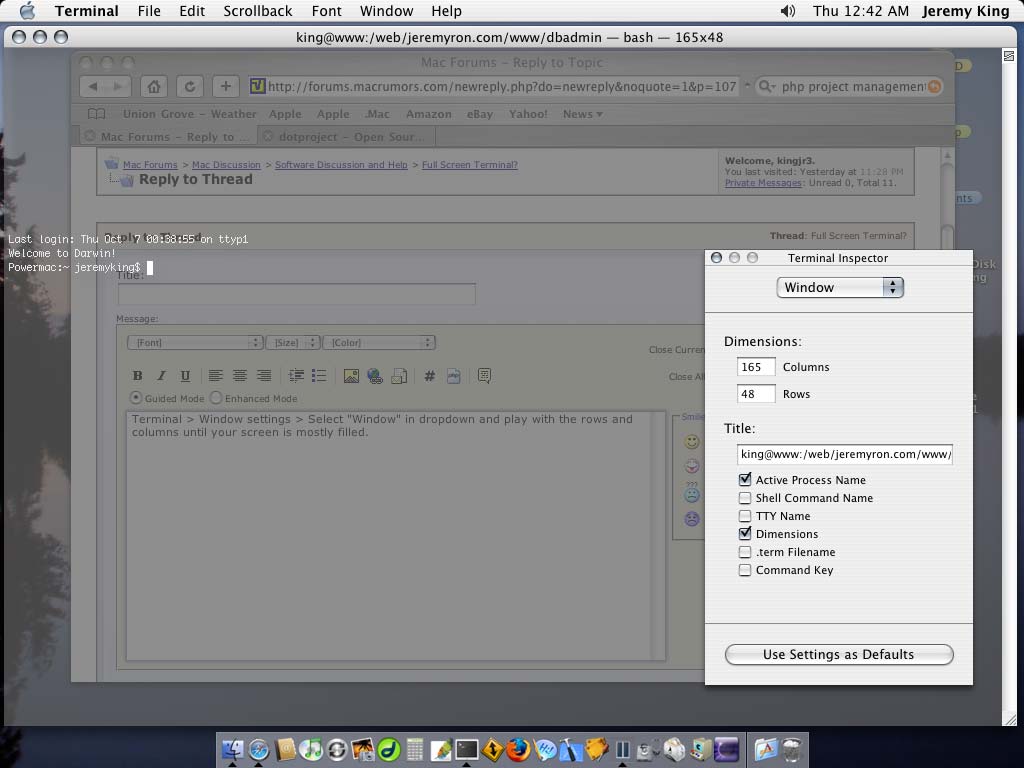Open Finder from the Dock
Image resolution: width=1024 pixels, height=768 pixels.
pos(232,749)
